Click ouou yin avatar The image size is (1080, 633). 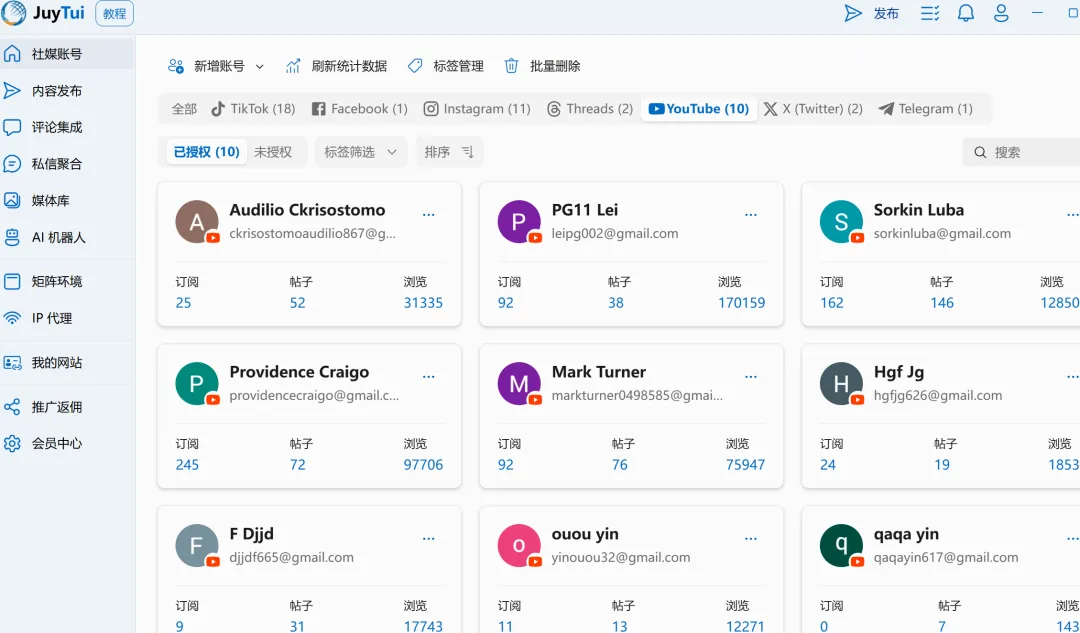[x=519, y=546]
